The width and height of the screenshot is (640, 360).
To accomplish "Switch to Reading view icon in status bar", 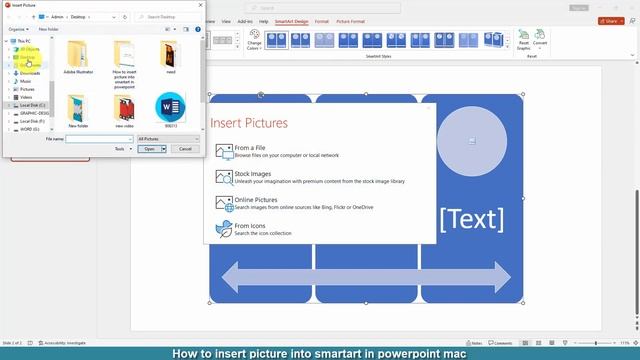I will click(x=551, y=343).
